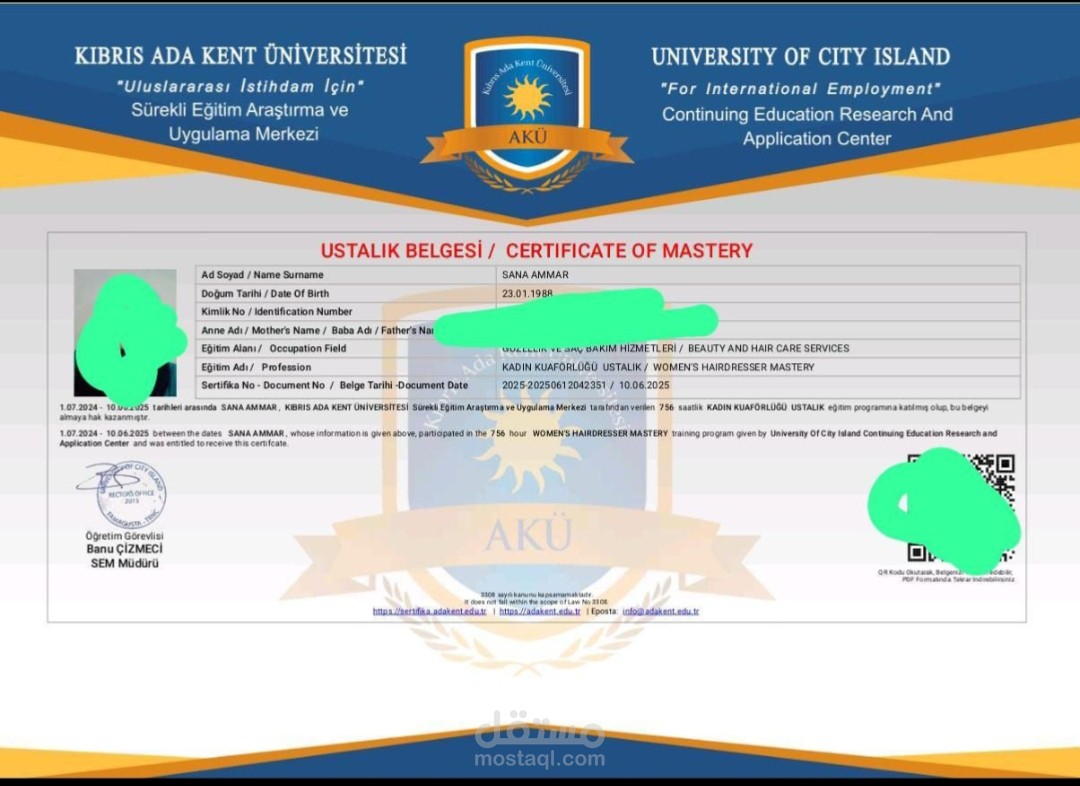Select "Continuing Education Research And Application Center" text
Viewport: 1080px width, 786px height.
[x=807, y=127]
